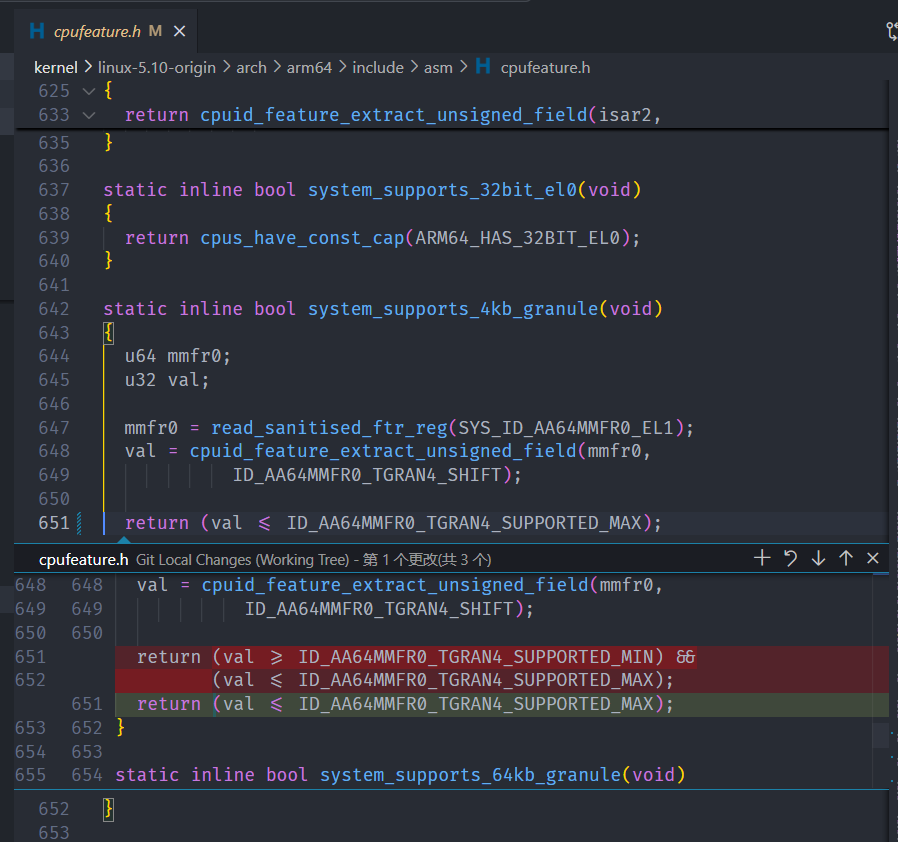Image resolution: width=898 pixels, height=842 pixels.
Task: Click the H icon on cpufeature.h tab
Action: point(37,31)
